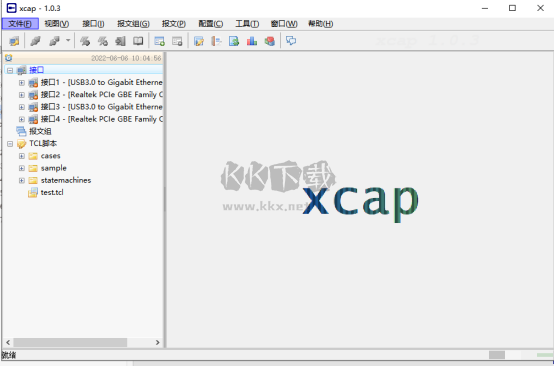Select the 接口 root tree label
554x366 pixels.
36,70
